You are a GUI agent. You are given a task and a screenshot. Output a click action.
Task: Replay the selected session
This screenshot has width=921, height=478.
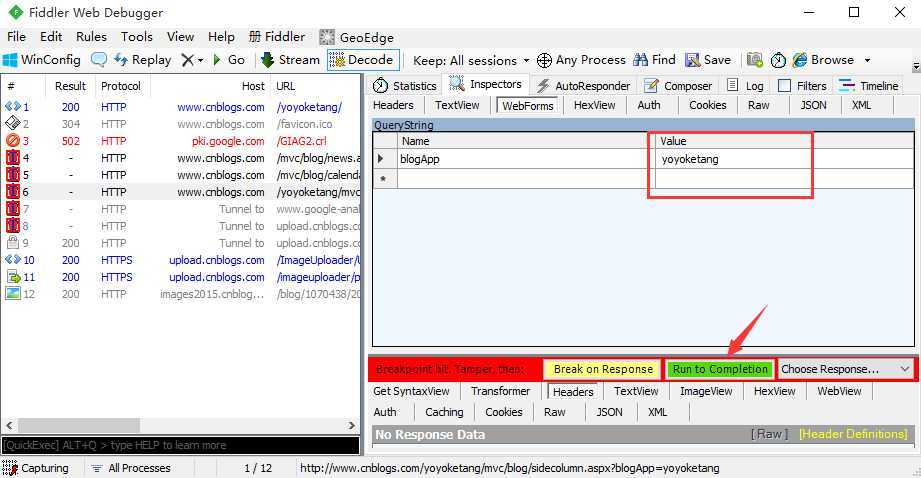pyautogui.click(x=143, y=59)
